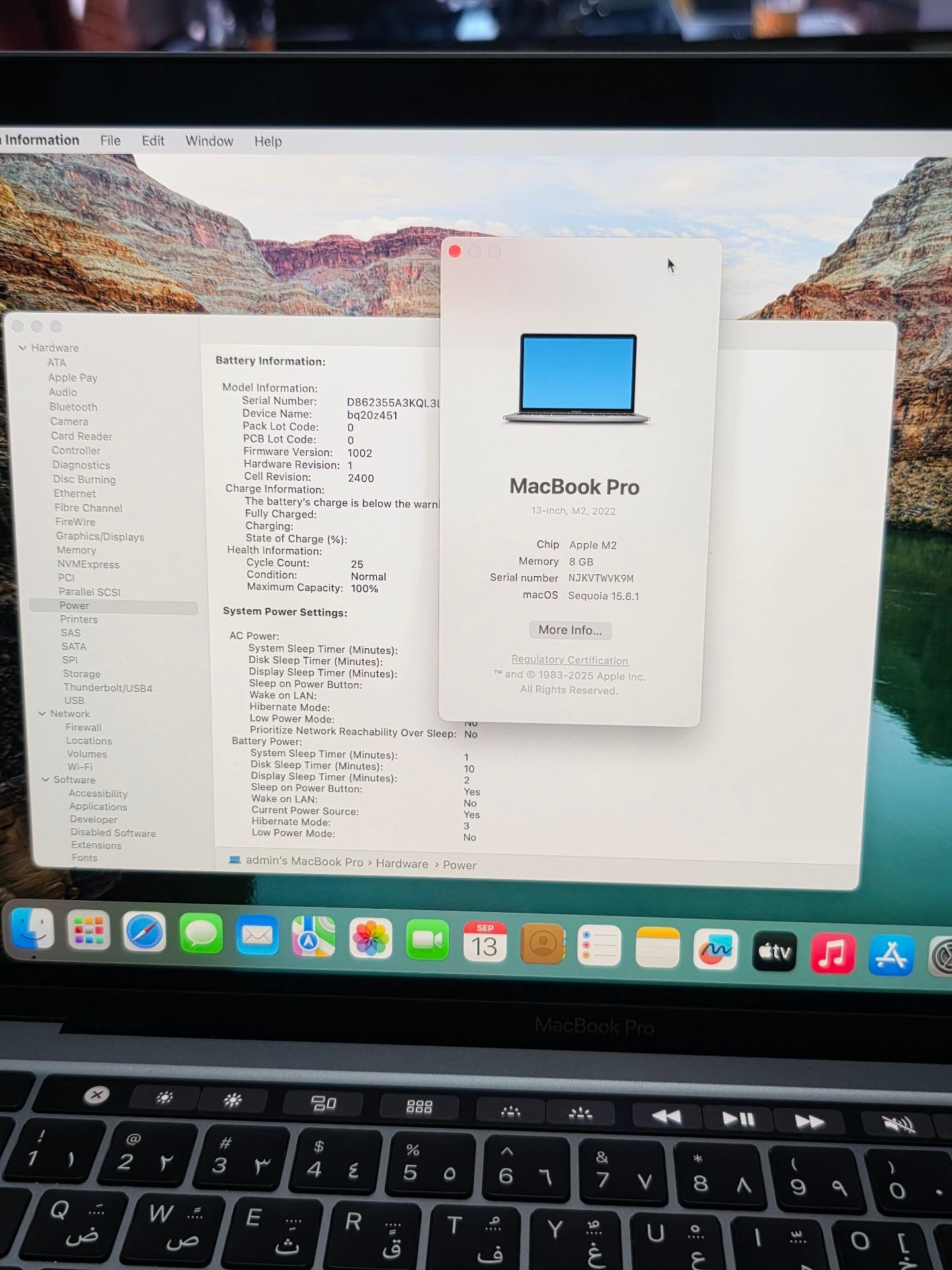The height and width of the screenshot is (1270, 952).
Task: Open the Edit menu
Action: click(x=153, y=141)
